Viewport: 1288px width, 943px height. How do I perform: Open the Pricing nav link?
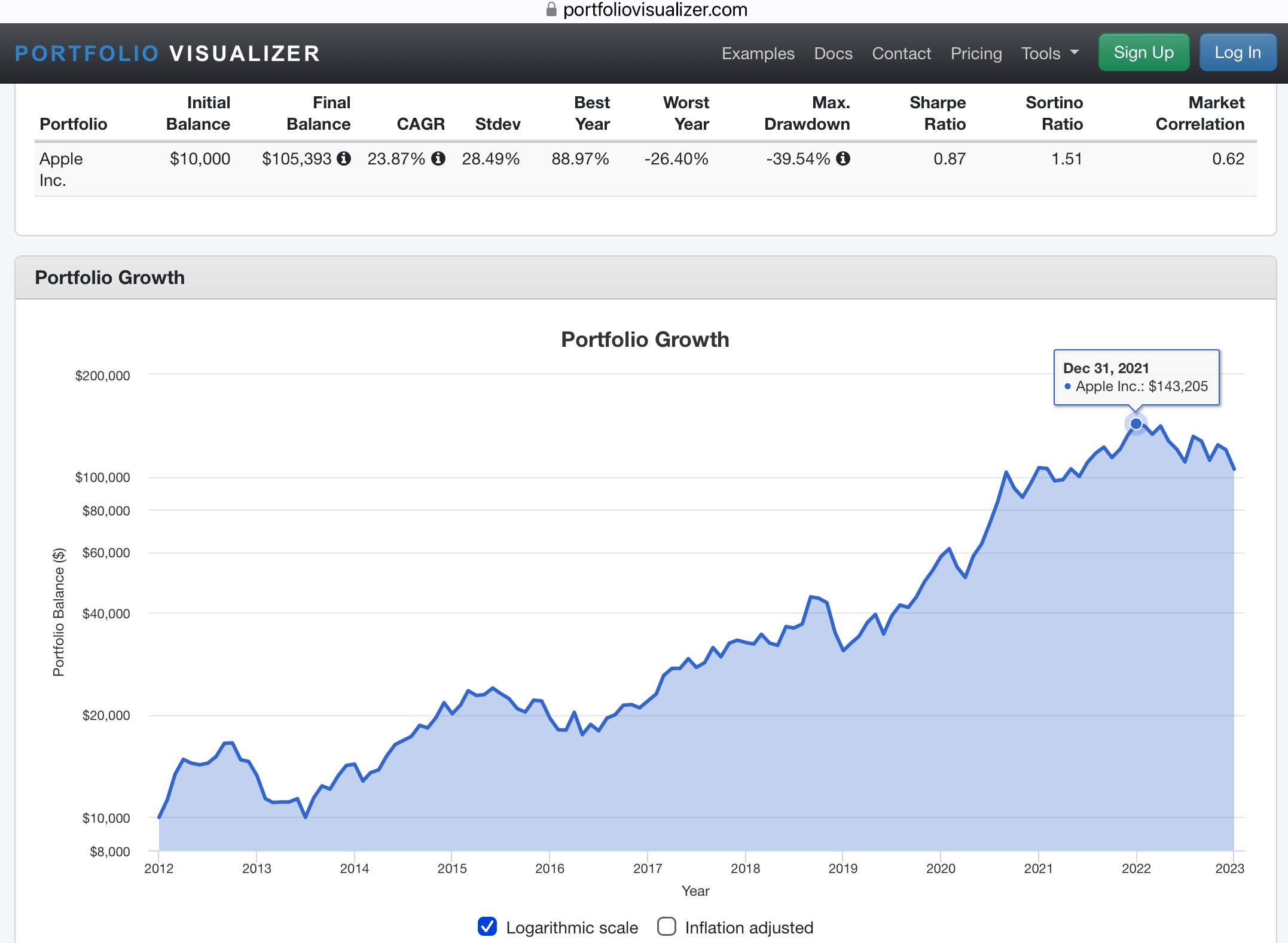pos(976,53)
